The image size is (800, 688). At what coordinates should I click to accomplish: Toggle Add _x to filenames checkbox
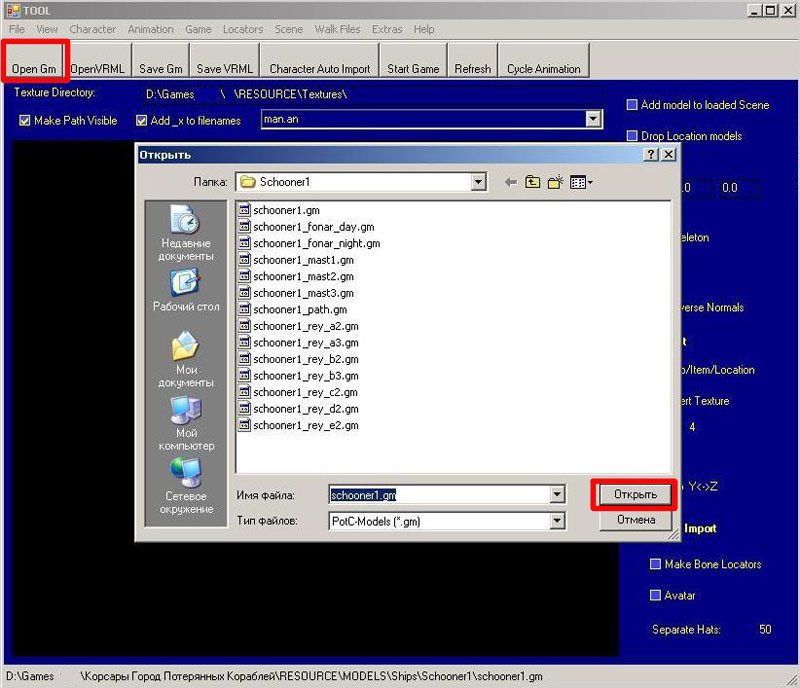[x=141, y=120]
